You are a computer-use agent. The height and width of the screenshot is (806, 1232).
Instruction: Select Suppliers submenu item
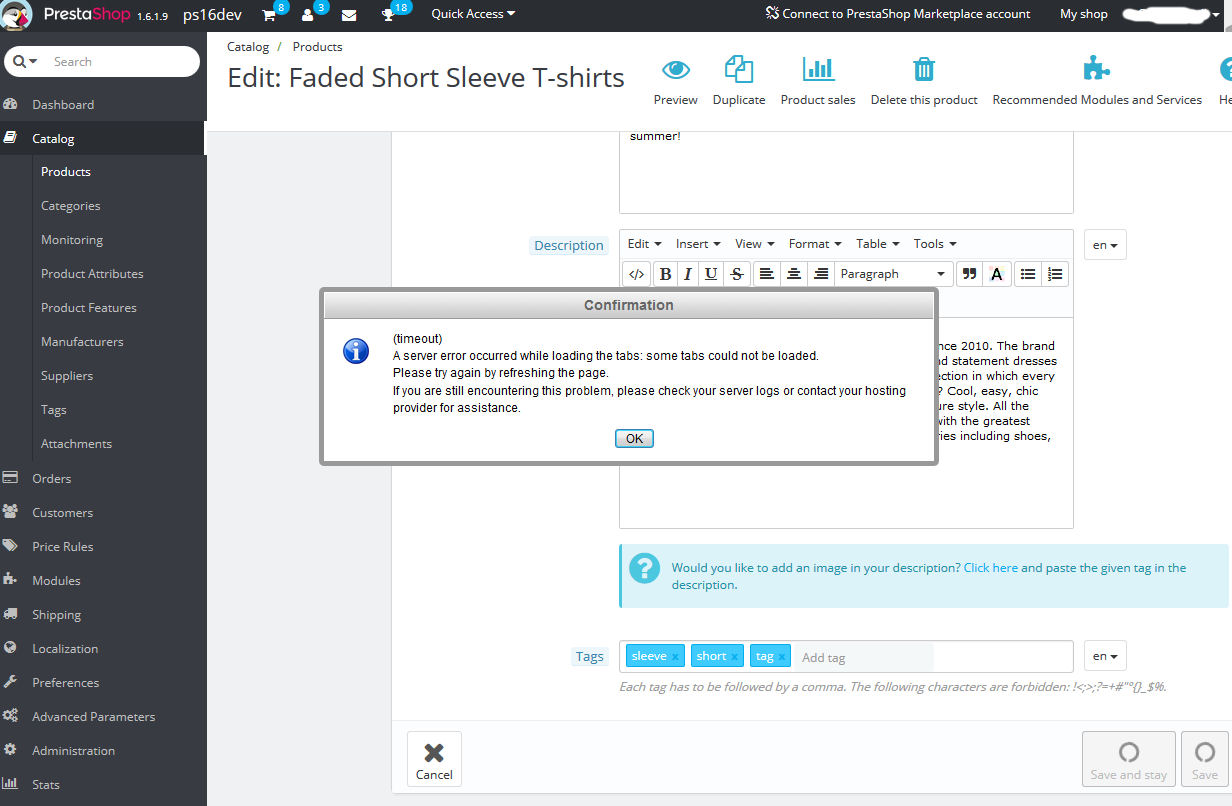pyautogui.click(x=67, y=376)
